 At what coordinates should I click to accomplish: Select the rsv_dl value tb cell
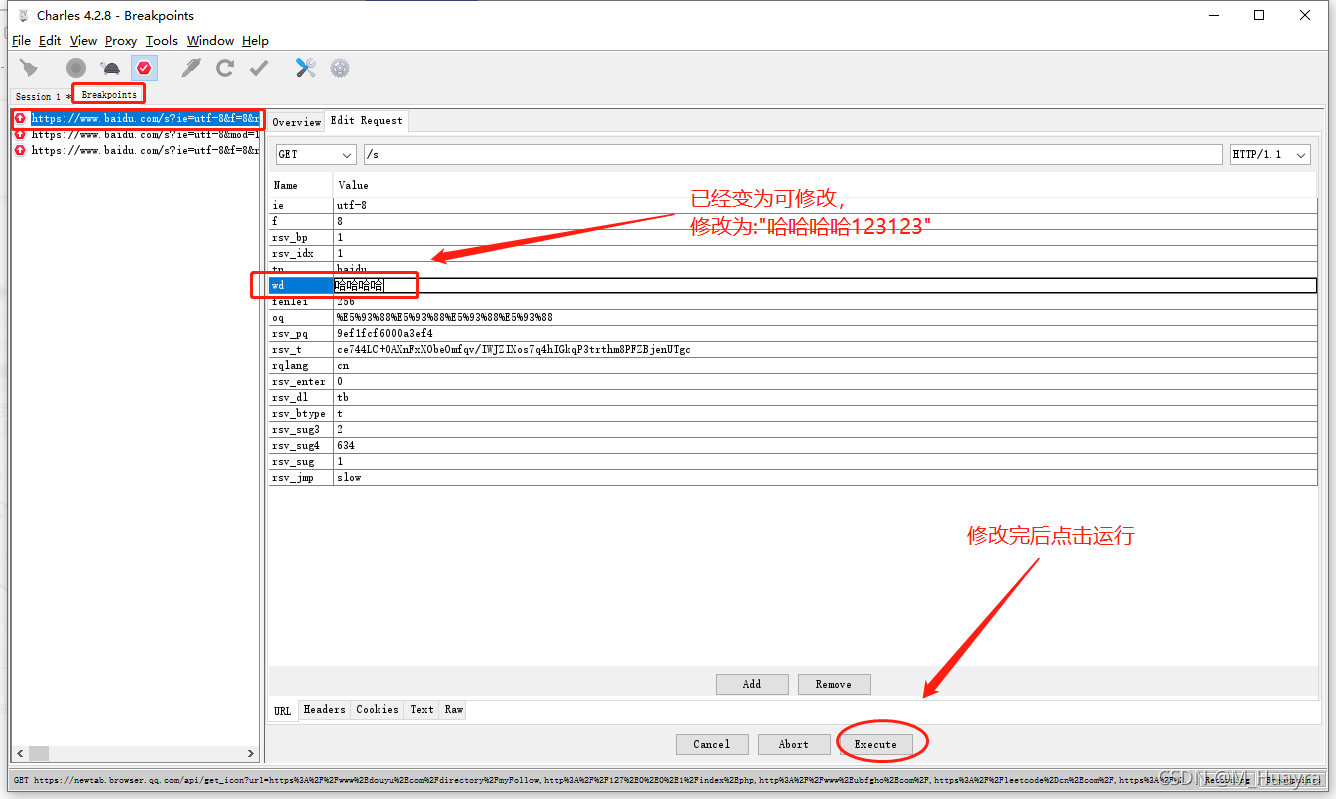[x=825, y=398]
